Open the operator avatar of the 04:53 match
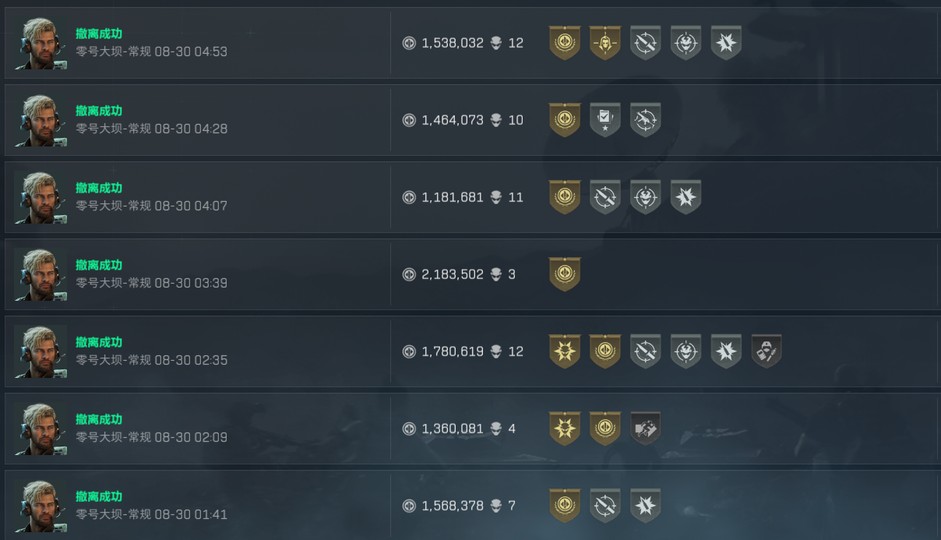The height and width of the screenshot is (540, 941). tap(40, 44)
